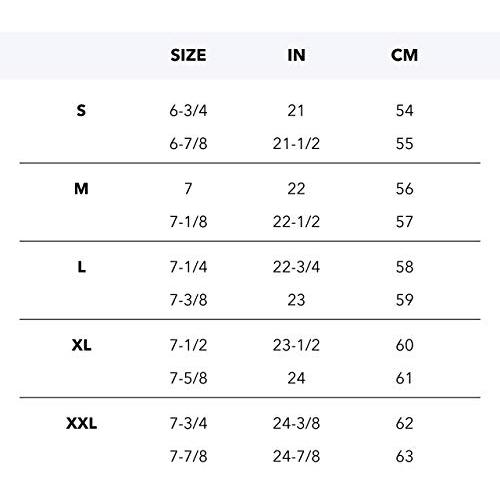Click the 7-1/8 size value
500x500 pixels.
pos(188,222)
